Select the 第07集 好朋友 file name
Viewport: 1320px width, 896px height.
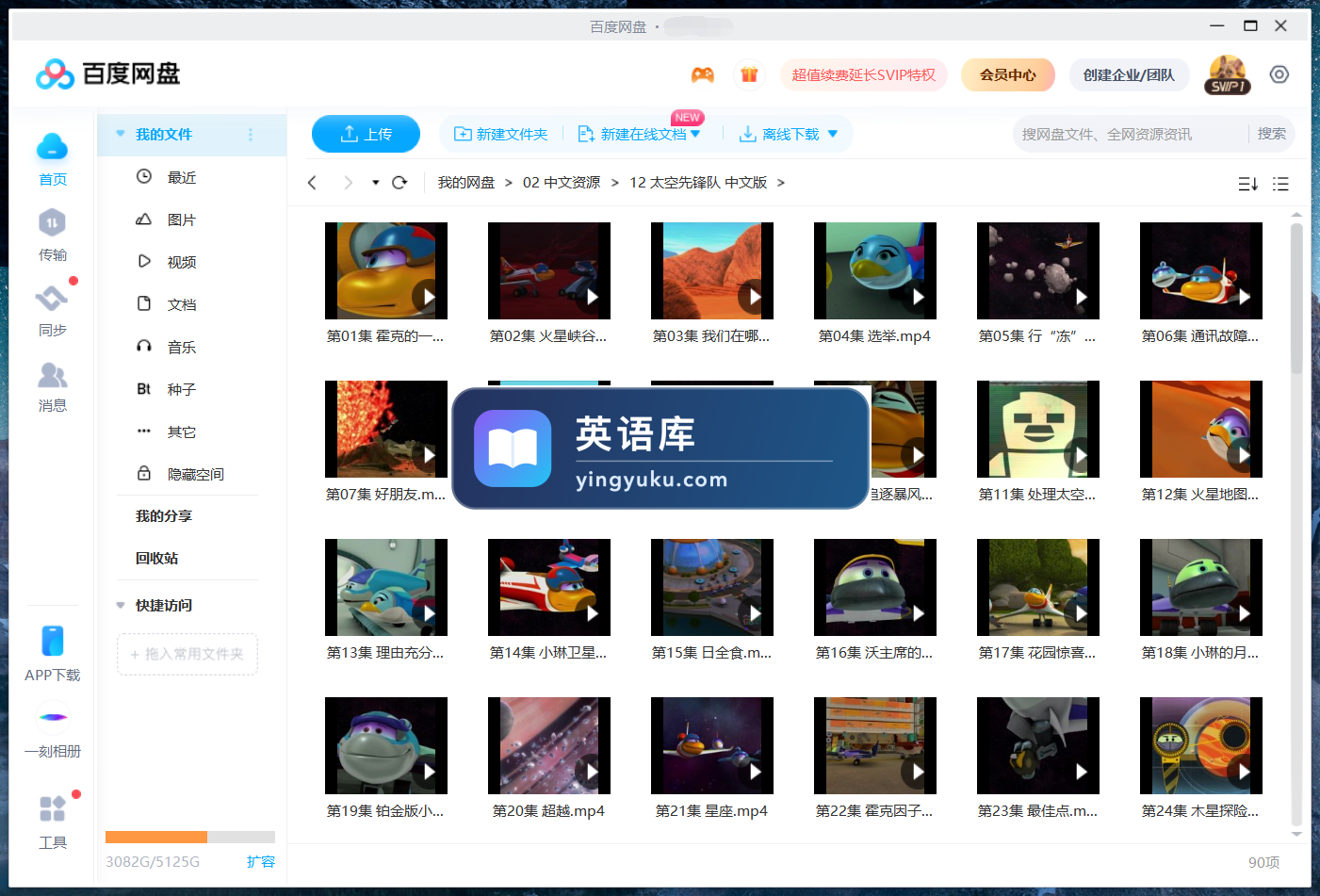385,495
